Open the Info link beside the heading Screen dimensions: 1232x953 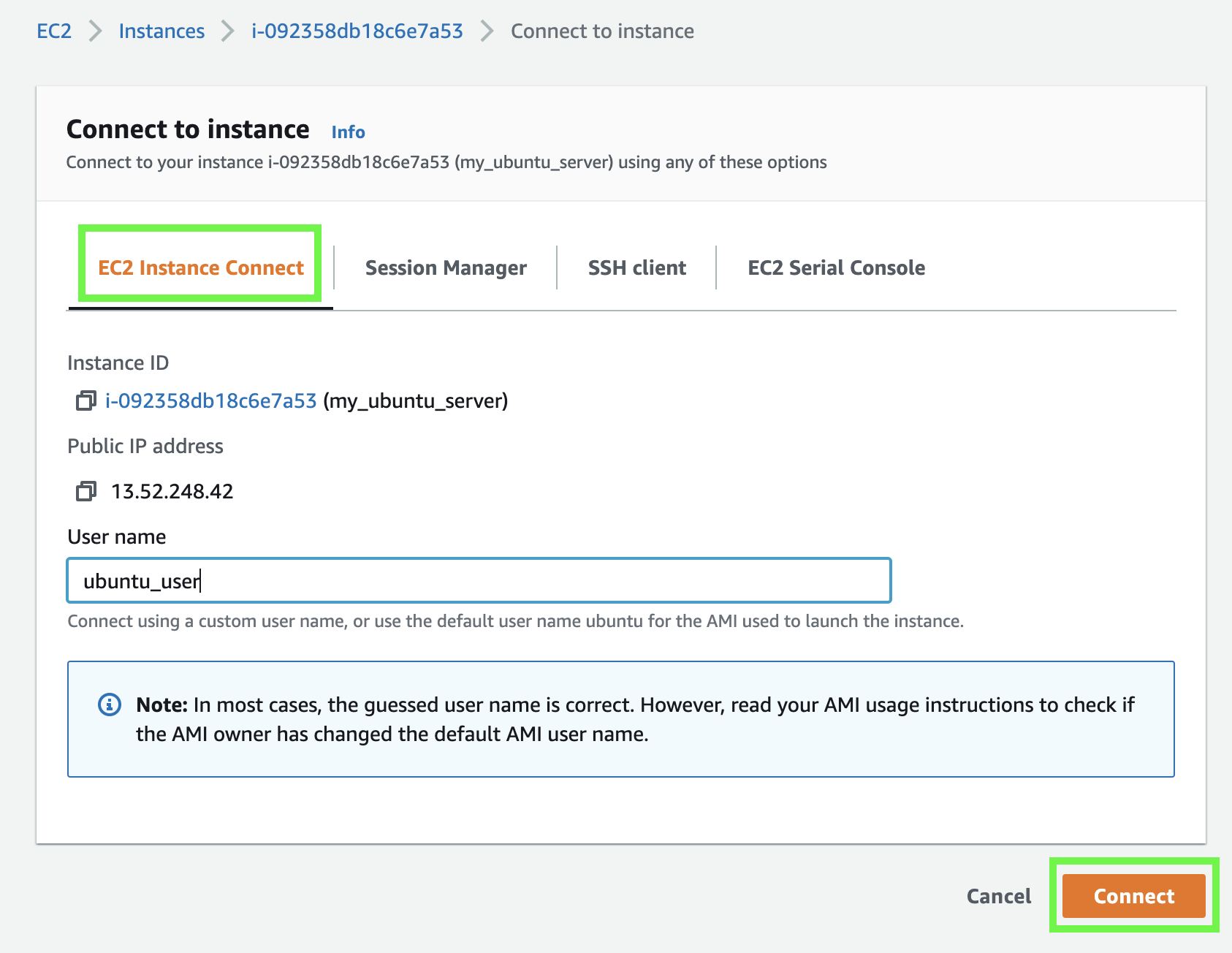click(348, 132)
